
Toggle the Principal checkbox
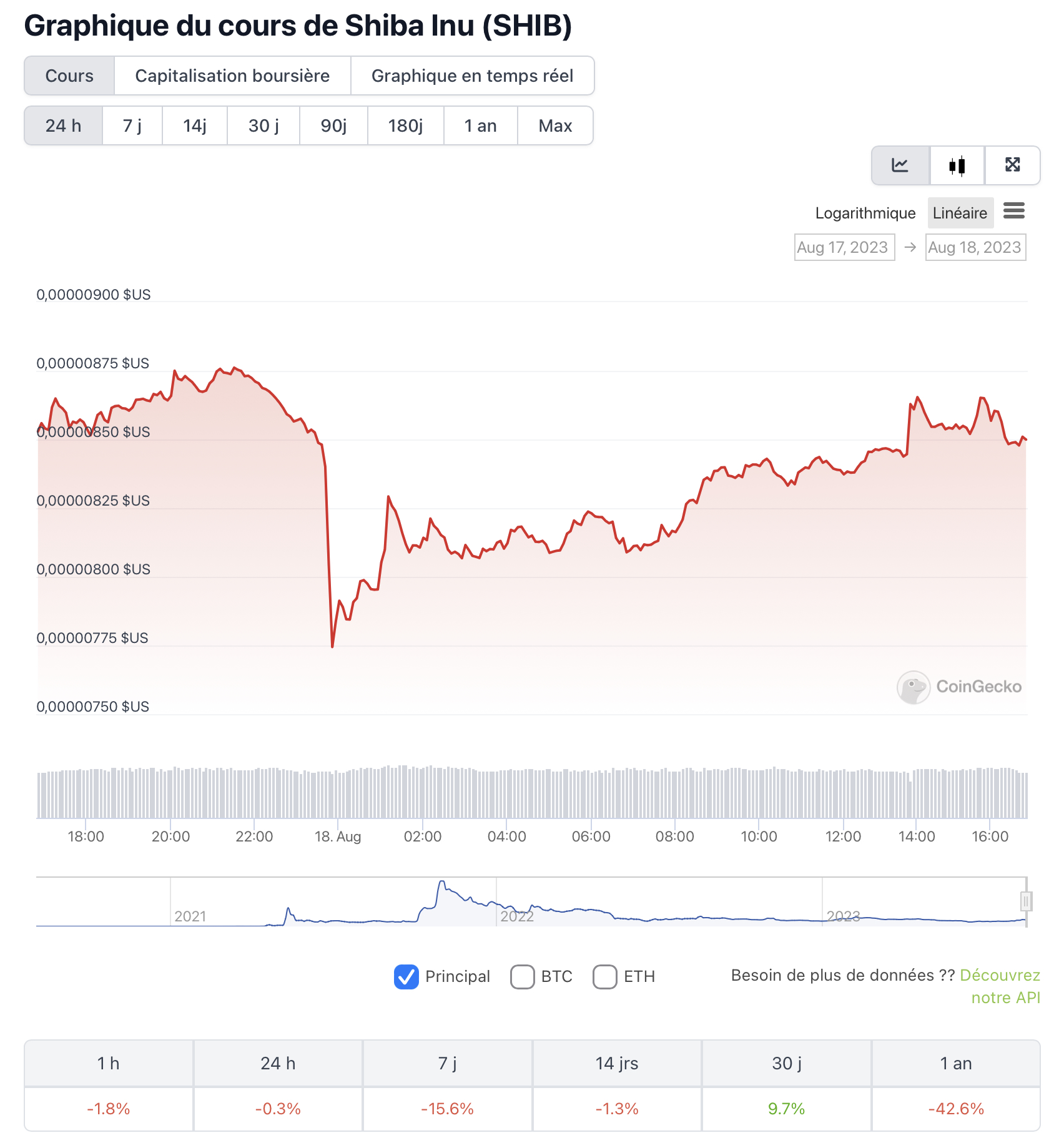pyautogui.click(x=406, y=977)
